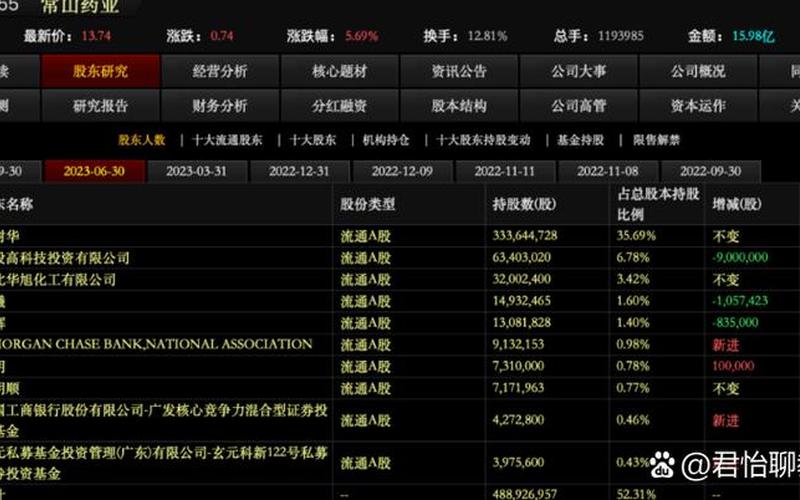Click the 高科技投资有限公司 shareholder row
Viewport: 800px width, 500px height.
pyautogui.click(x=166, y=258)
